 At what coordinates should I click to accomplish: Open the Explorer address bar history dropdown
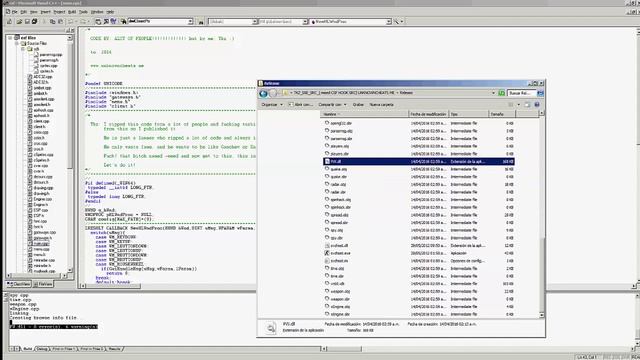pyautogui.click(x=493, y=93)
